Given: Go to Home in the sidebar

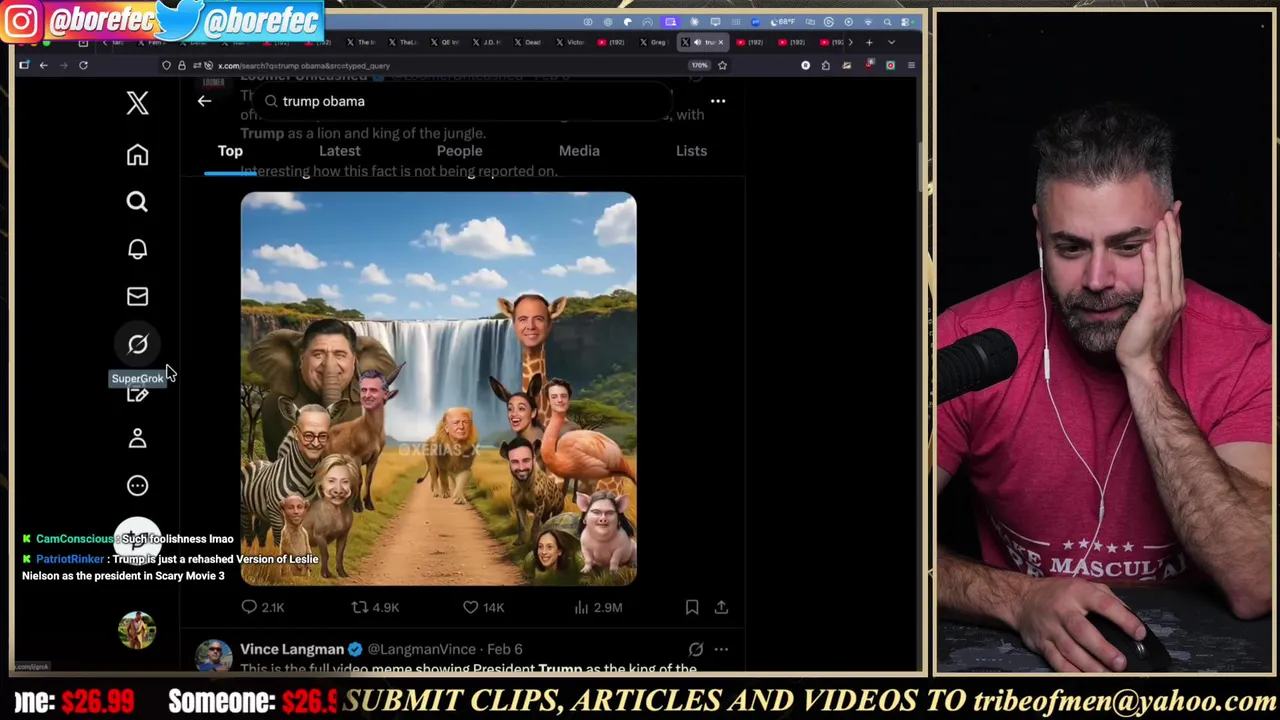Looking at the screenshot, I should pos(137,155).
